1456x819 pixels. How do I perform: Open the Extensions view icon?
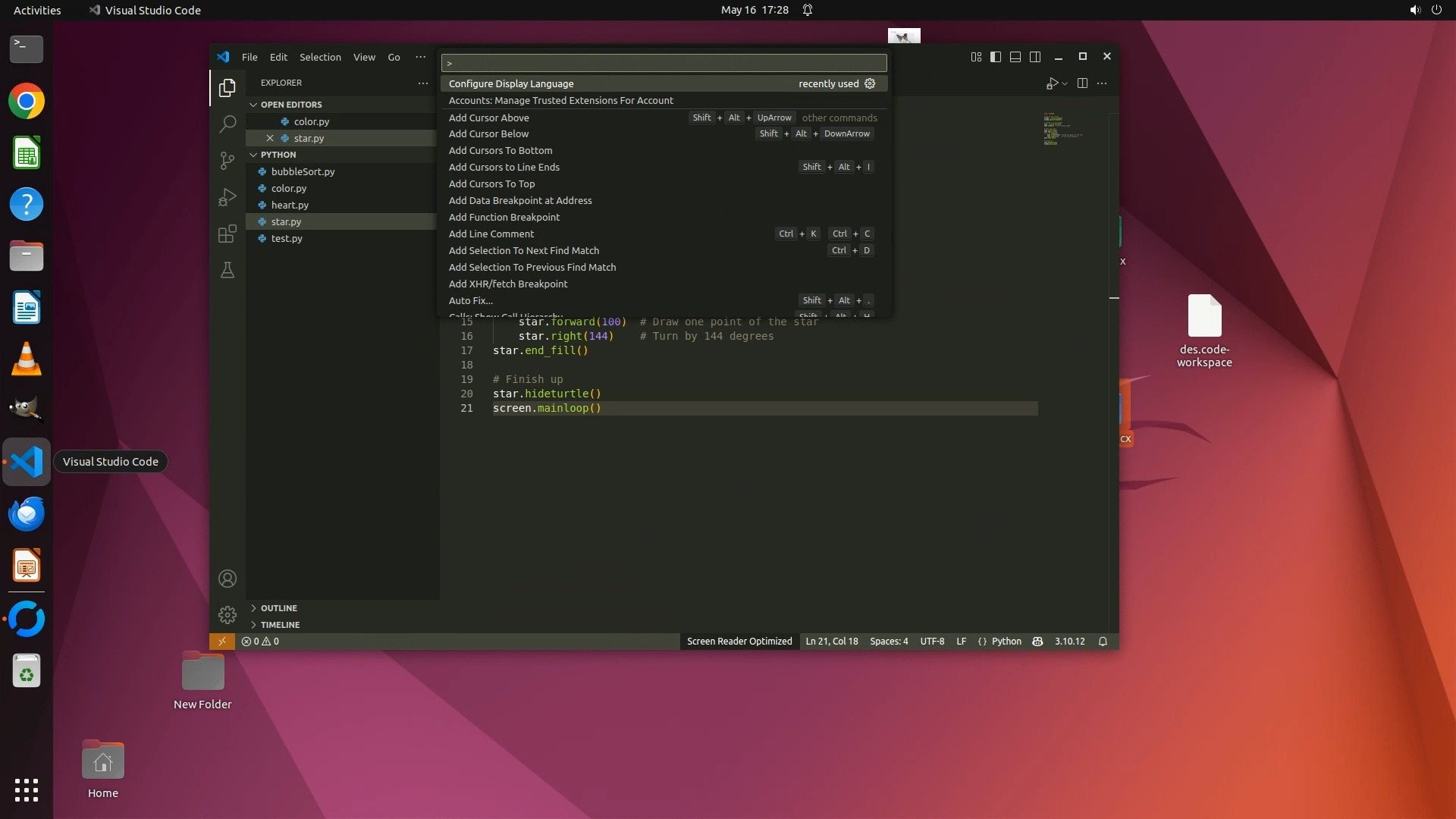pyautogui.click(x=227, y=234)
